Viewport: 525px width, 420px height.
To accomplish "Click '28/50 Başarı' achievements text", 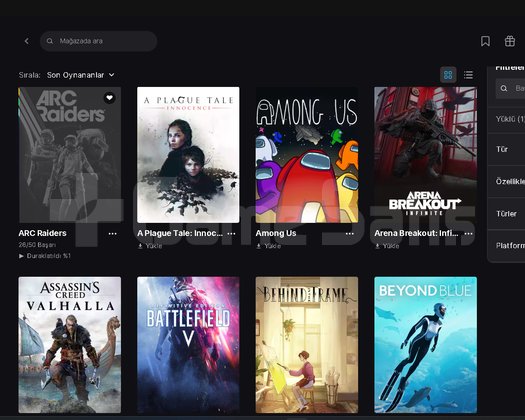I will 37,245.
